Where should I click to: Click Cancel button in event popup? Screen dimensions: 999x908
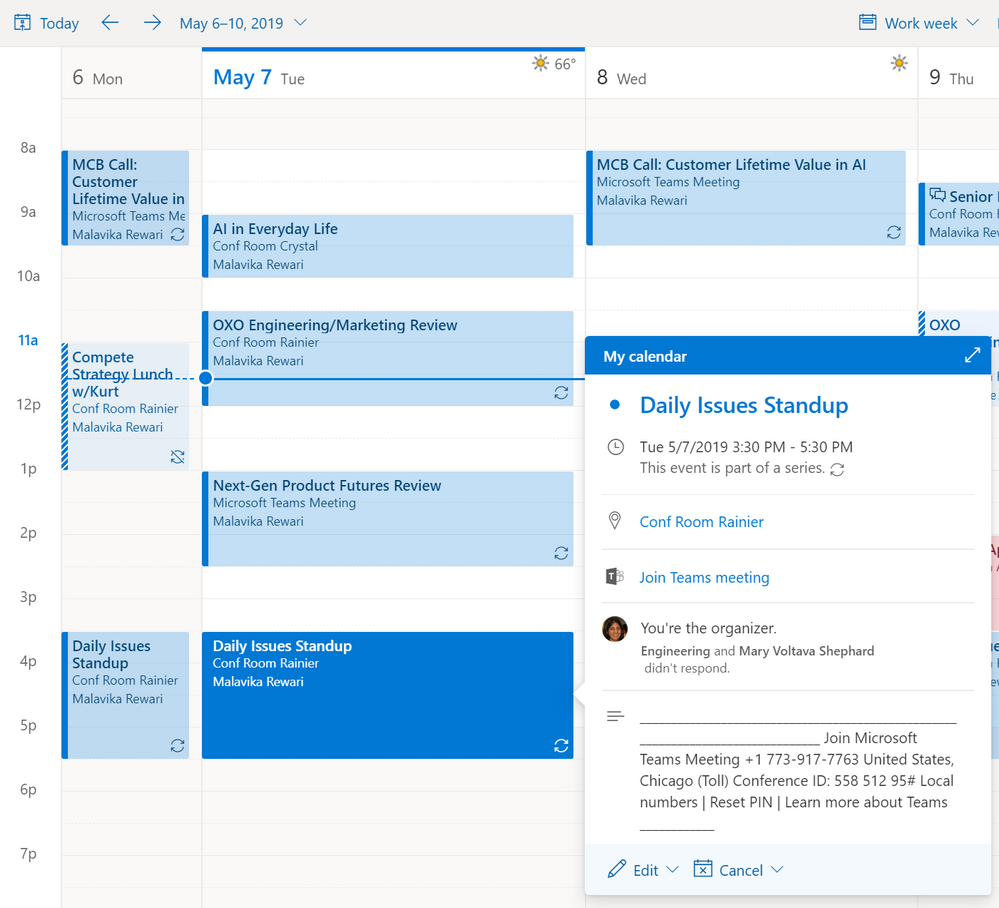[740, 870]
